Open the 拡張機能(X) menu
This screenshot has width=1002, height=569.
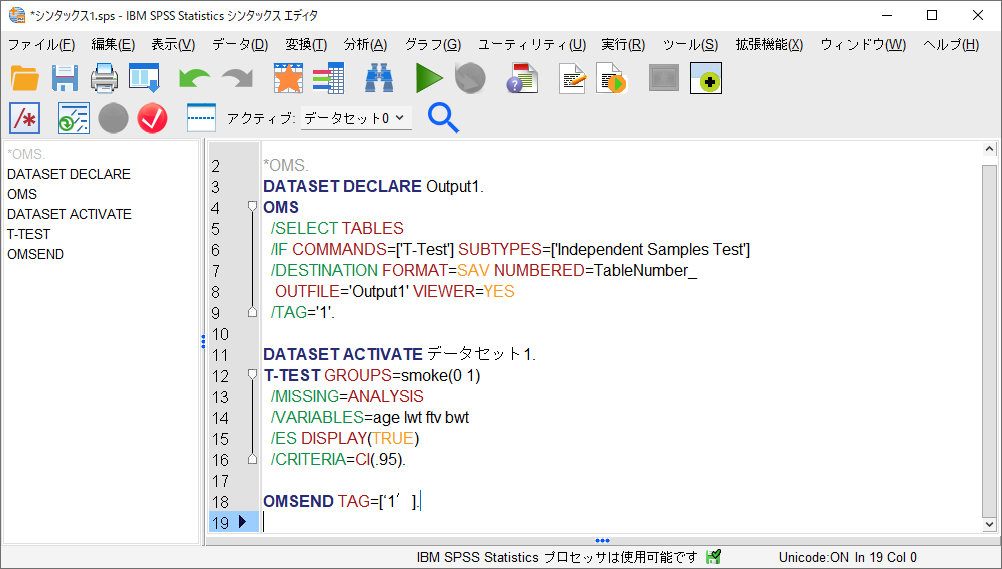pos(769,45)
